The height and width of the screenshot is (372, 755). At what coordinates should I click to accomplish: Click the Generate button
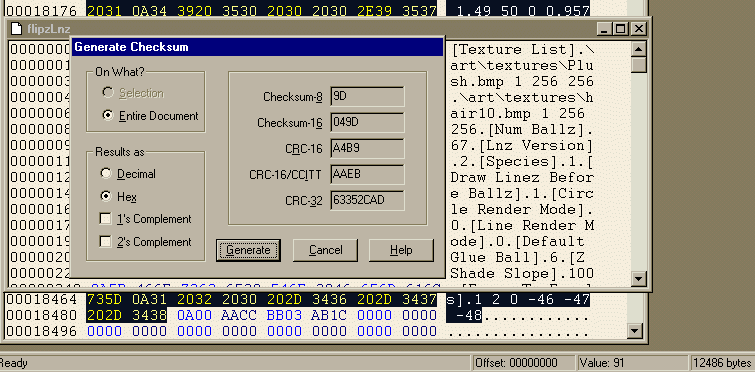click(x=248, y=250)
